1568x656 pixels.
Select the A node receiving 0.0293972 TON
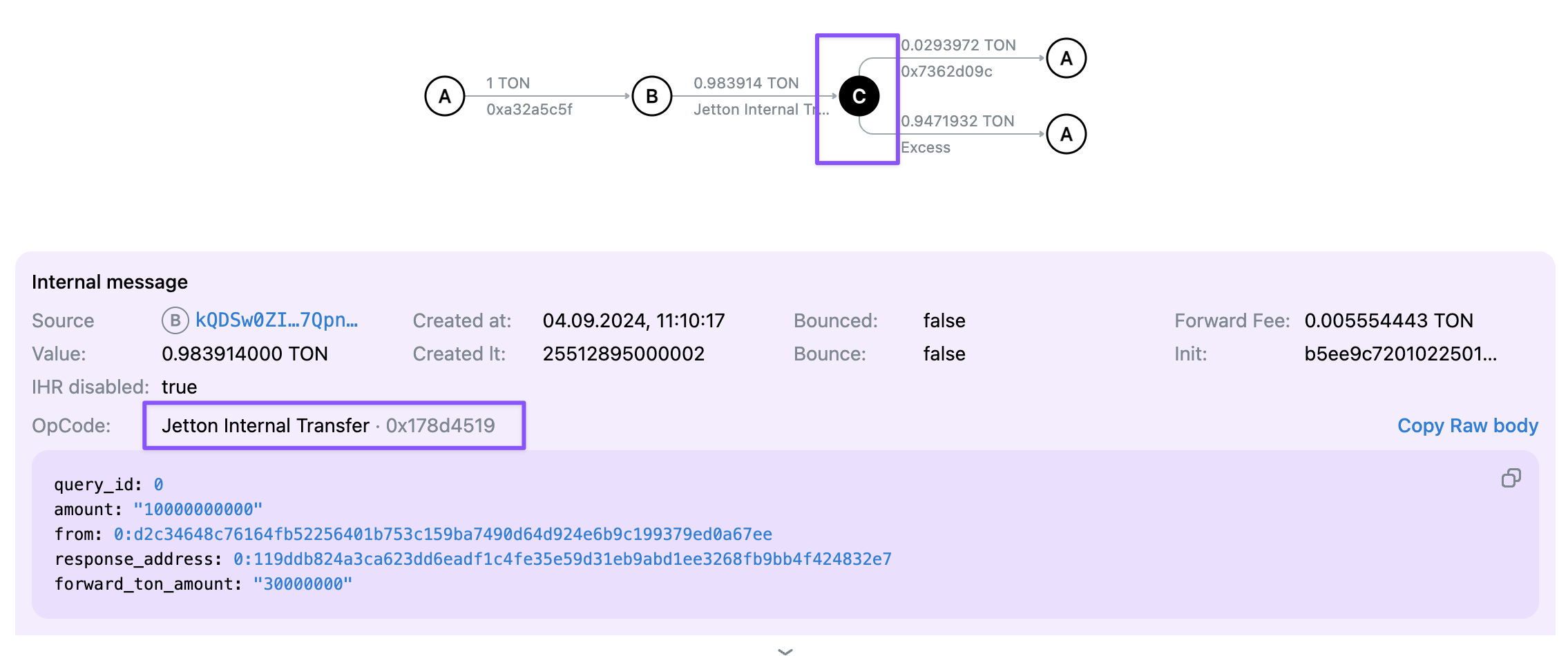(1066, 59)
